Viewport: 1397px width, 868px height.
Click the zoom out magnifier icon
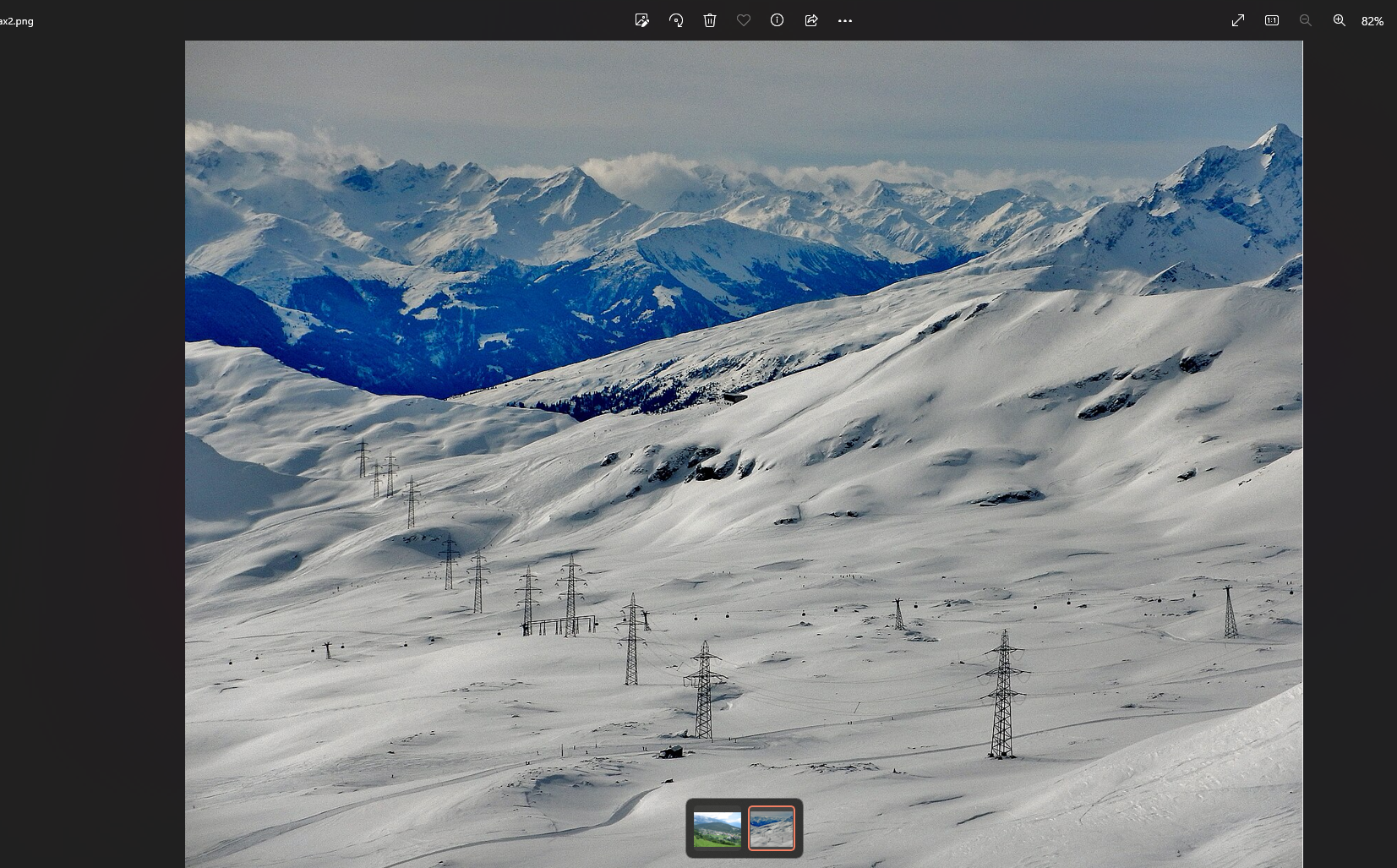(1306, 20)
